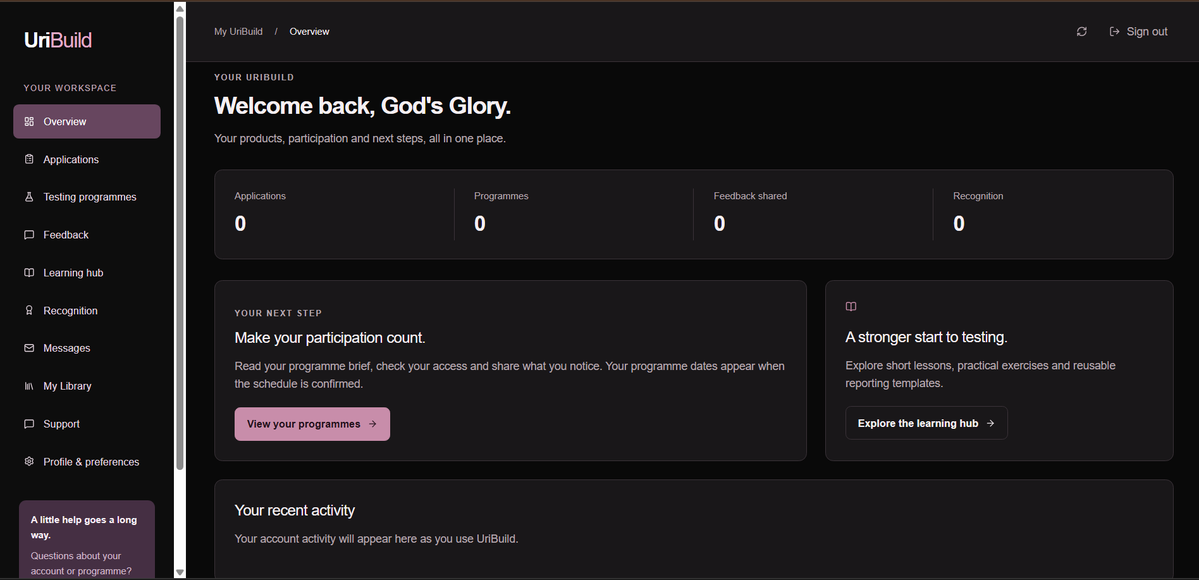Screen dimensions: 1199x580
Task: Click the View your programmes button
Action: pyautogui.click(x=312, y=424)
